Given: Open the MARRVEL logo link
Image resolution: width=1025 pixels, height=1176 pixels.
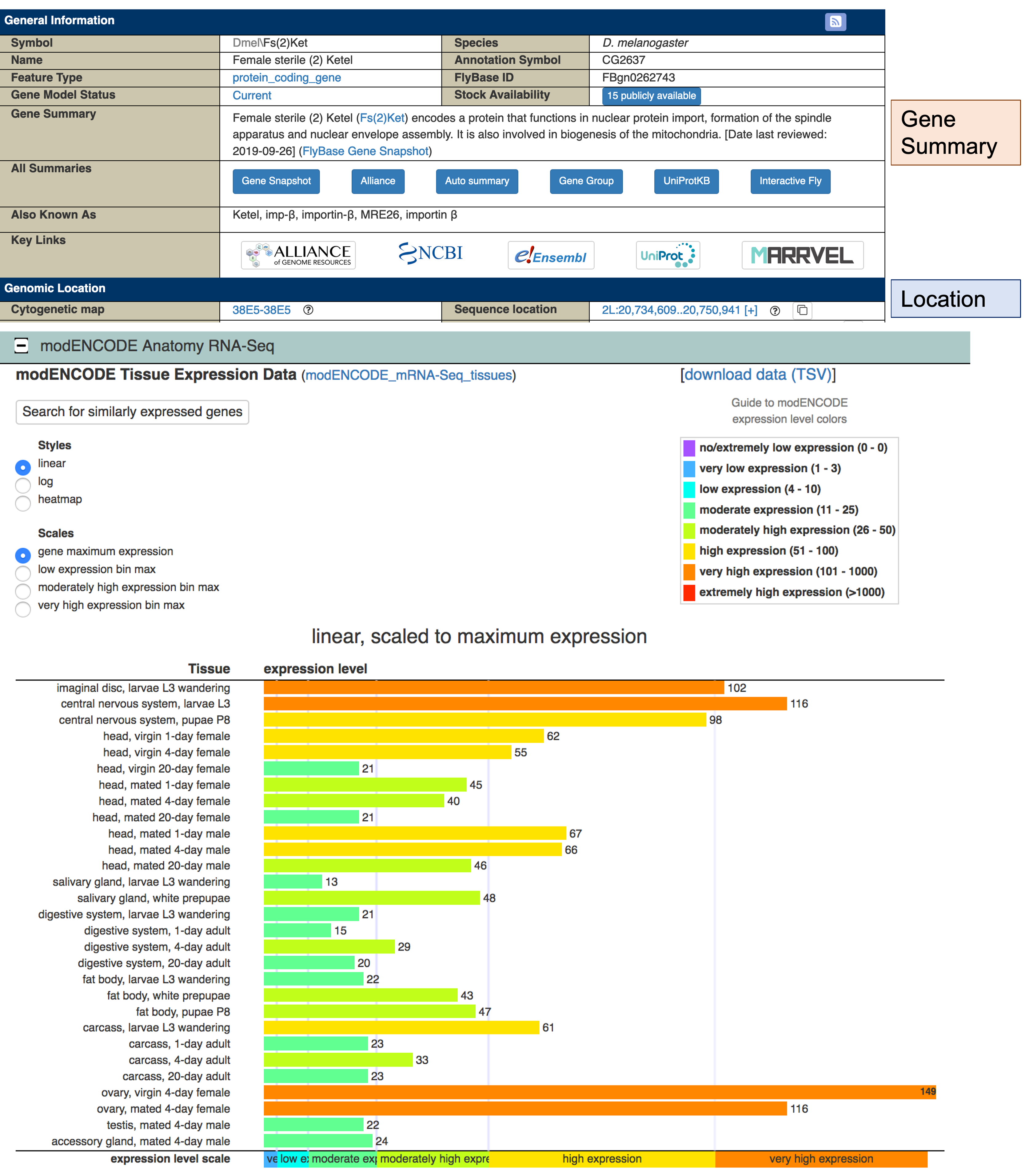Looking at the screenshot, I should [802, 255].
